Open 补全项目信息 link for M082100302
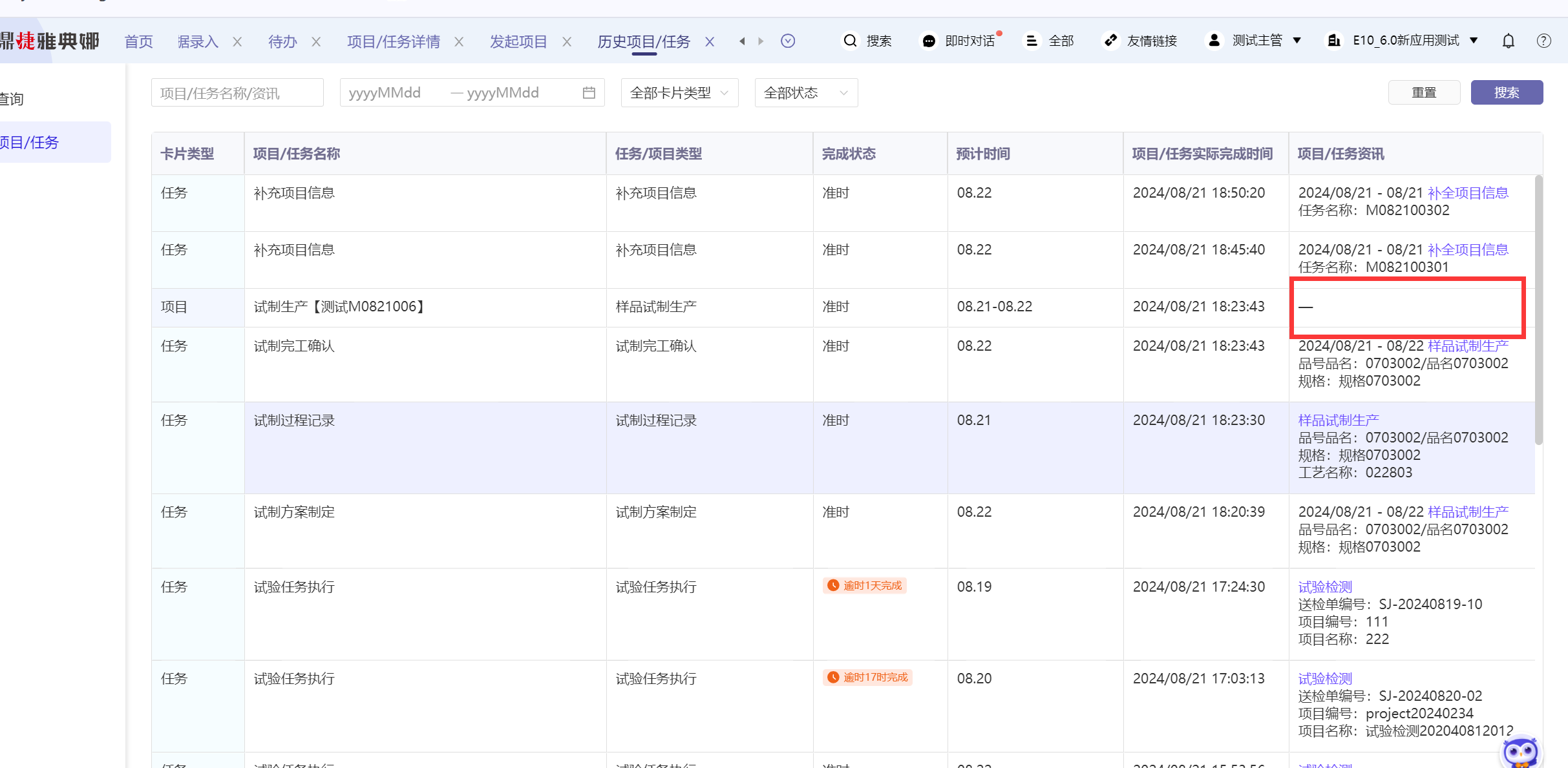This screenshot has width=1568, height=768. (x=1468, y=193)
